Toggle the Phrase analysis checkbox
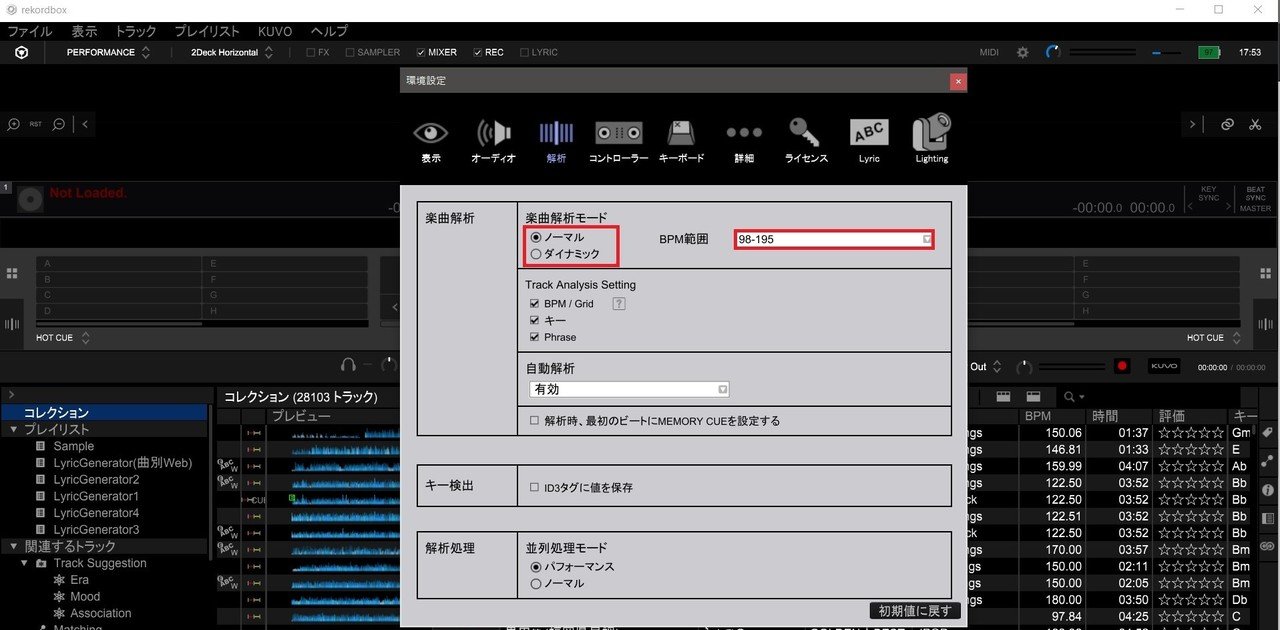 point(535,337)
